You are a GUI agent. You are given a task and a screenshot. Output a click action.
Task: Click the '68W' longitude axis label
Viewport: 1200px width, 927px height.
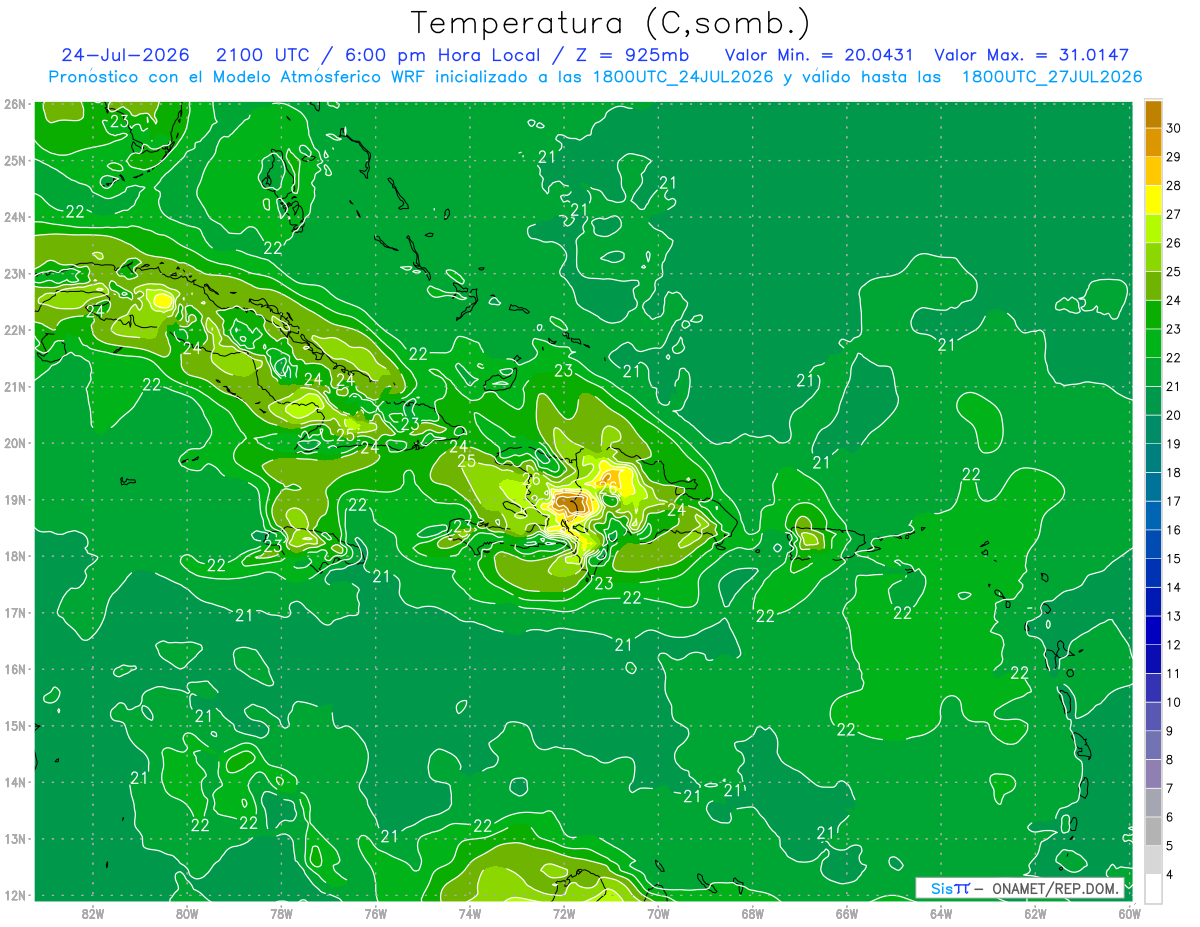[752, 913]
